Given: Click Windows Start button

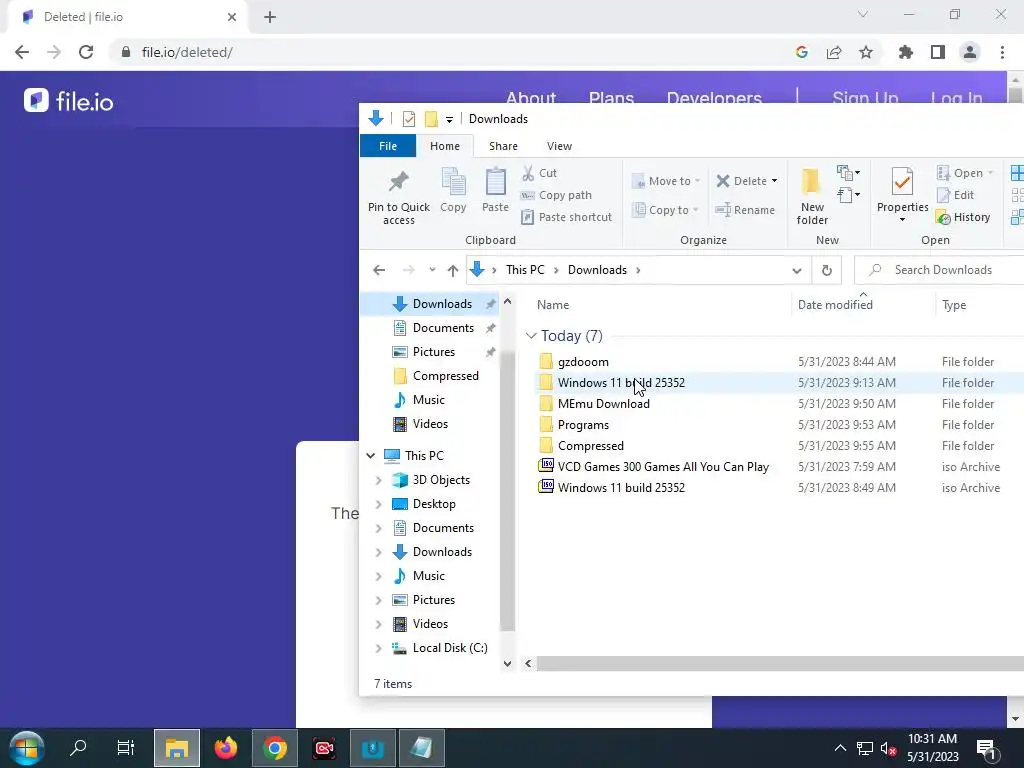Looking at the screenshot, I should (27, 748).
